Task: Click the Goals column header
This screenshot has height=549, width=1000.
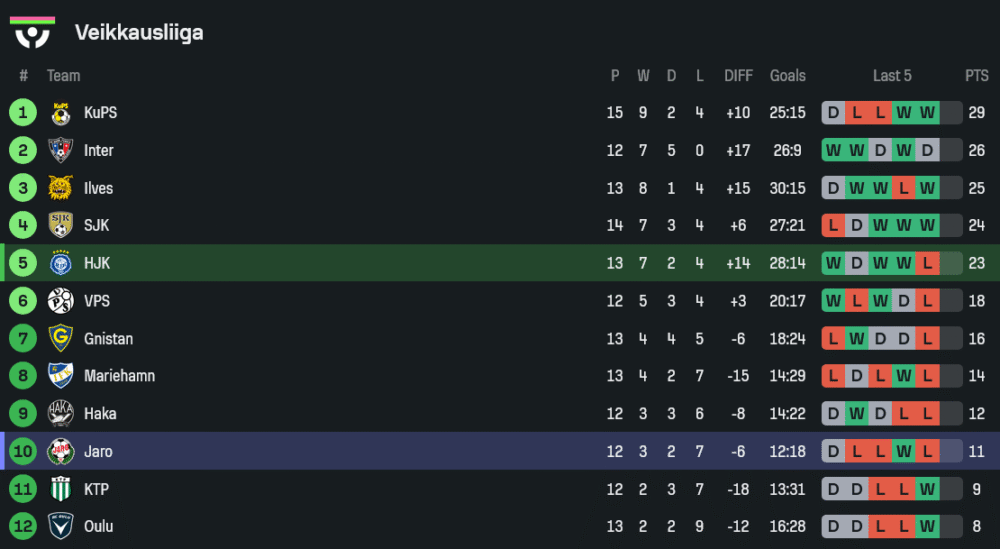Action: [x=787, y=76]
